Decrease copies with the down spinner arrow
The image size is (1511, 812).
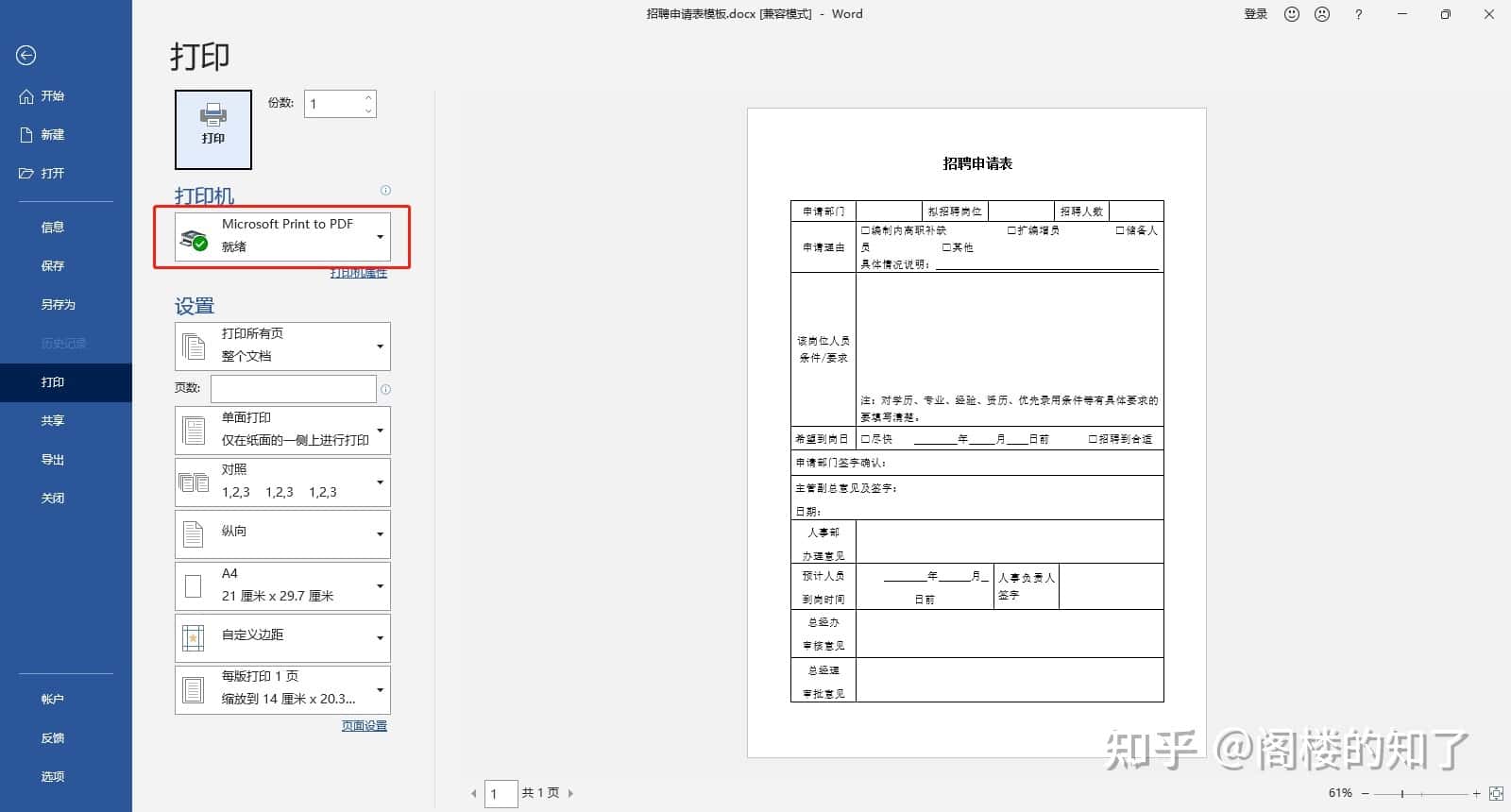[368, 110]
